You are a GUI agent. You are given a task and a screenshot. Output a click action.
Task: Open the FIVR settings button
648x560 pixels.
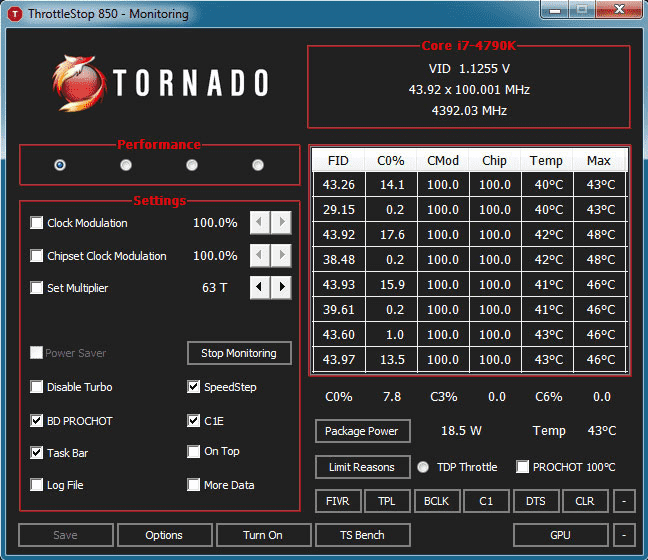338,501
